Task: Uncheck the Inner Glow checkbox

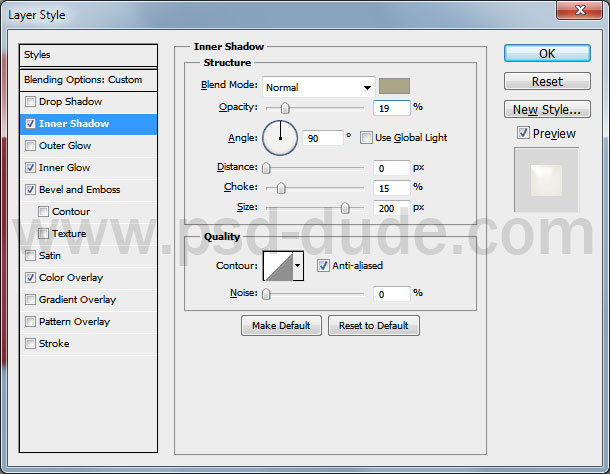Action: tap(30, 168)
